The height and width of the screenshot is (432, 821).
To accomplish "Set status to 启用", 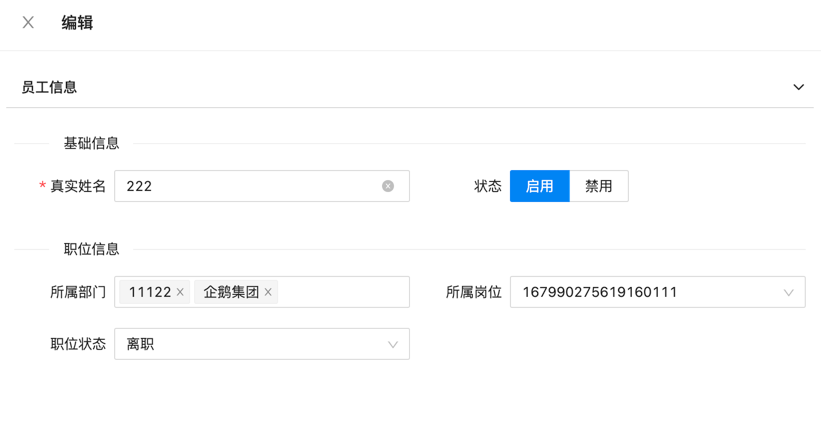I will click(539, 186).
